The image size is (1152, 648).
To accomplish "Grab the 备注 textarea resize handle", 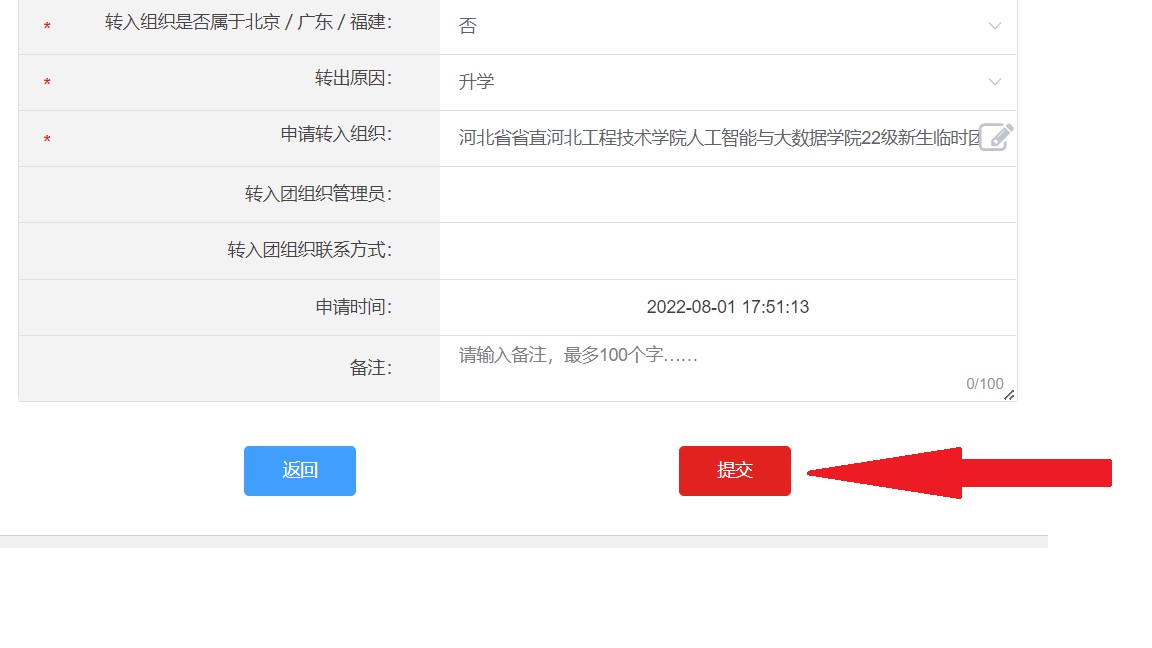I will click(1008, 395).
